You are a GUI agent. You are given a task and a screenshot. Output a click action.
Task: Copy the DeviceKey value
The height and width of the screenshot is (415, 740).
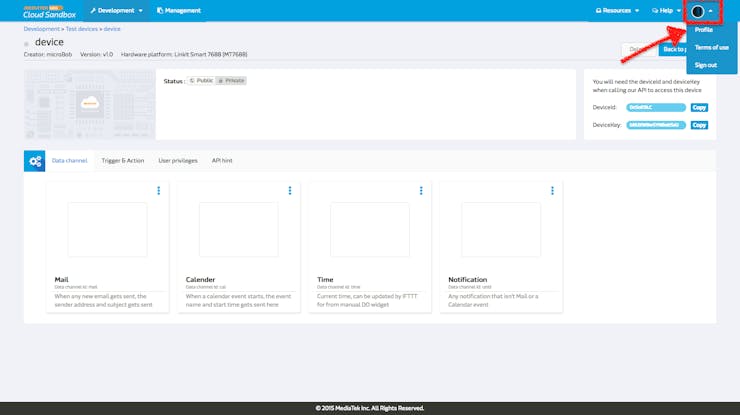coord(699,125)
